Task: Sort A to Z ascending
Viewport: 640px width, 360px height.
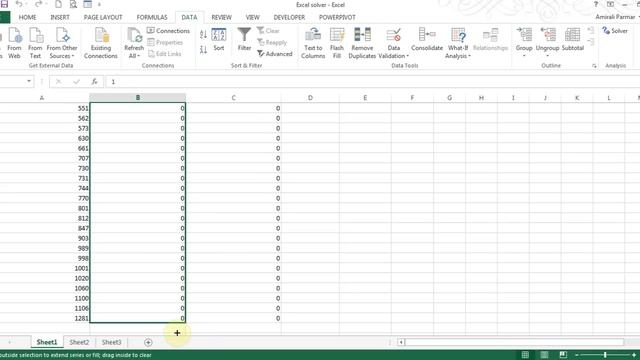Action: (x=203, y=35)
